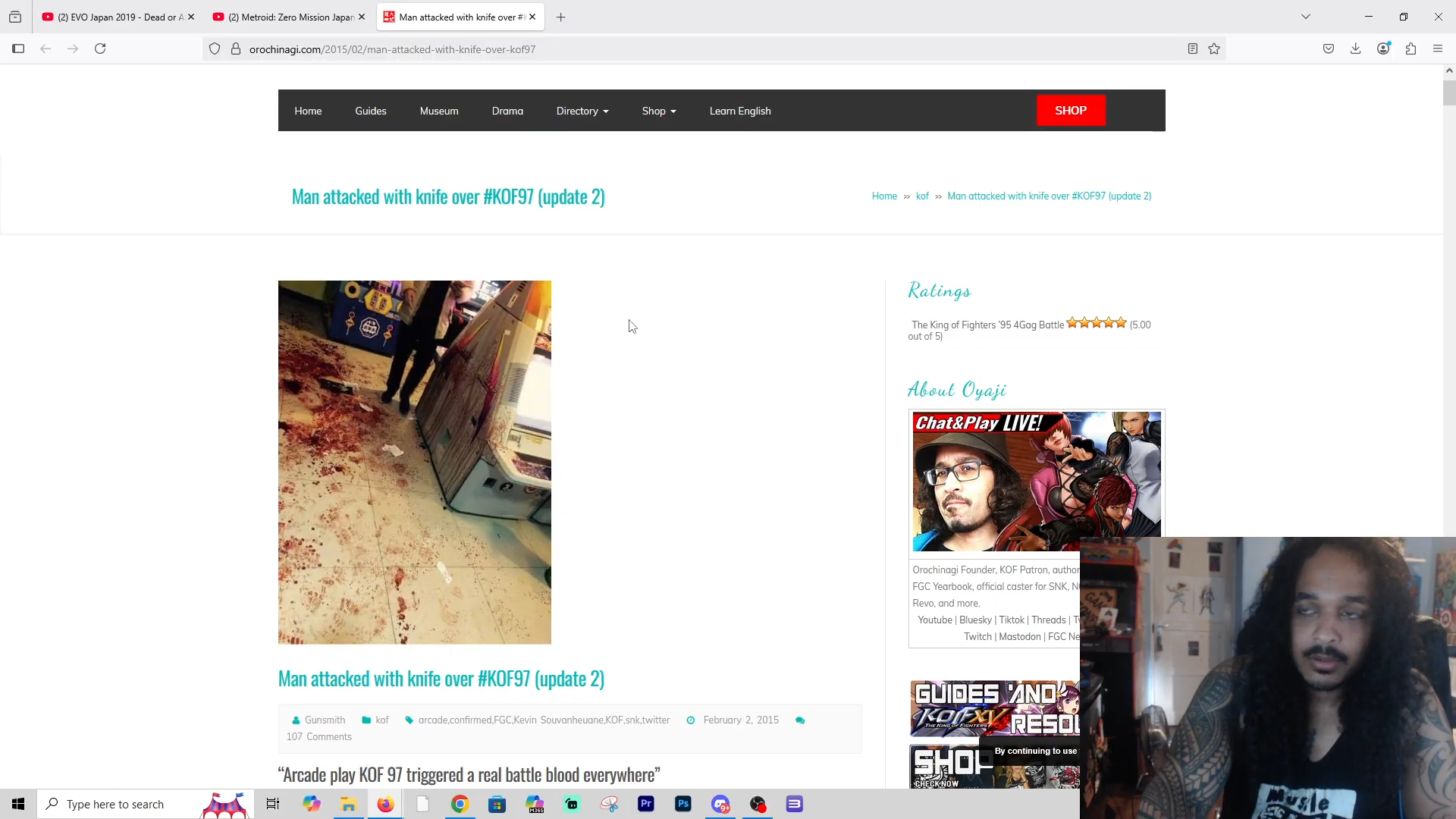Image resolution: width=1456 pixels, height=819 pixels.
Task: Click the kof breadcrumb link
Action: pyautogui.click(x=922, y=196)
